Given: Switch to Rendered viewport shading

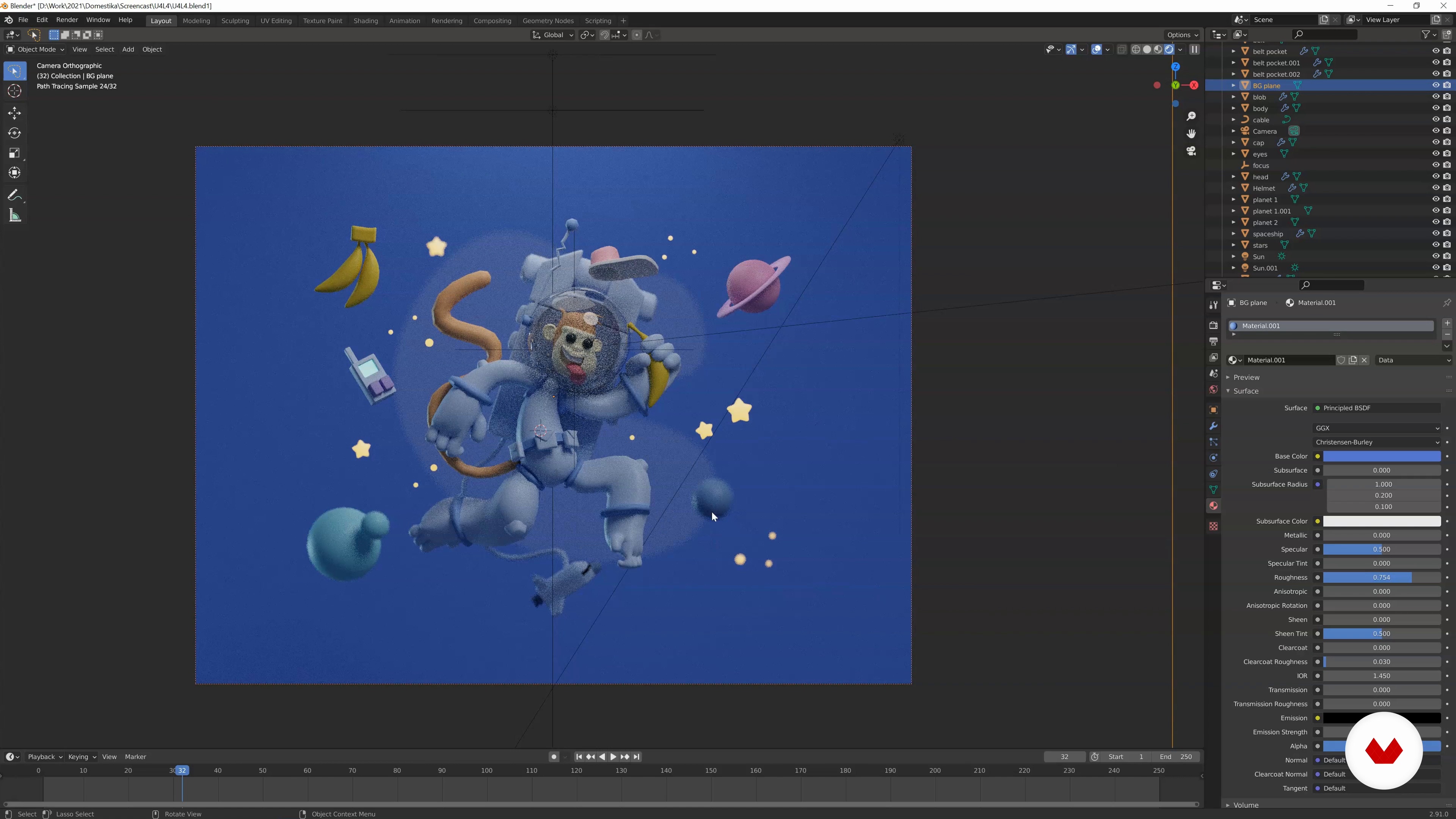Looking at the screenshot, I should (1169, 50).
